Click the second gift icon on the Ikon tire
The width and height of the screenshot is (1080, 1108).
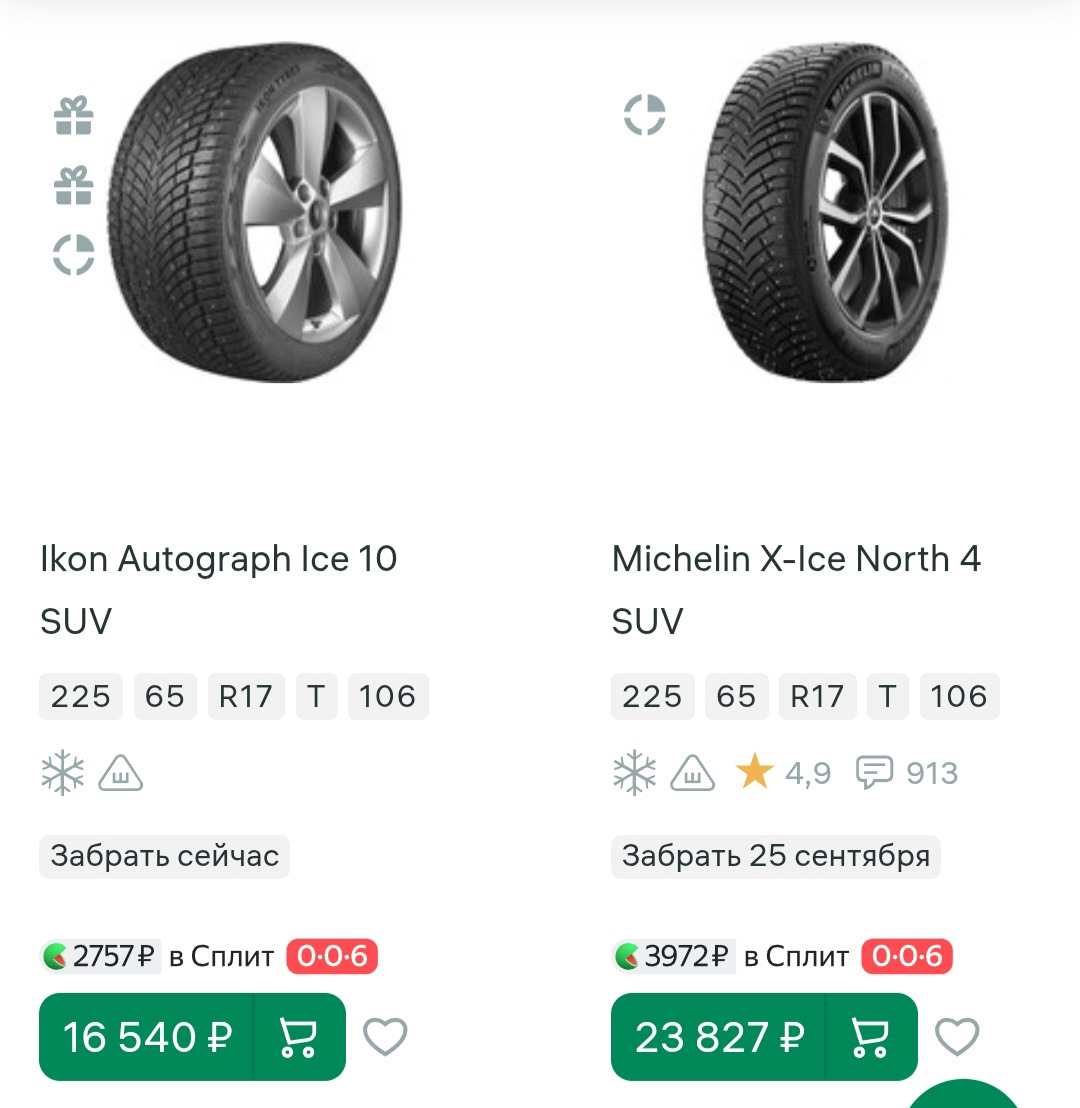[x=73, y=186]
